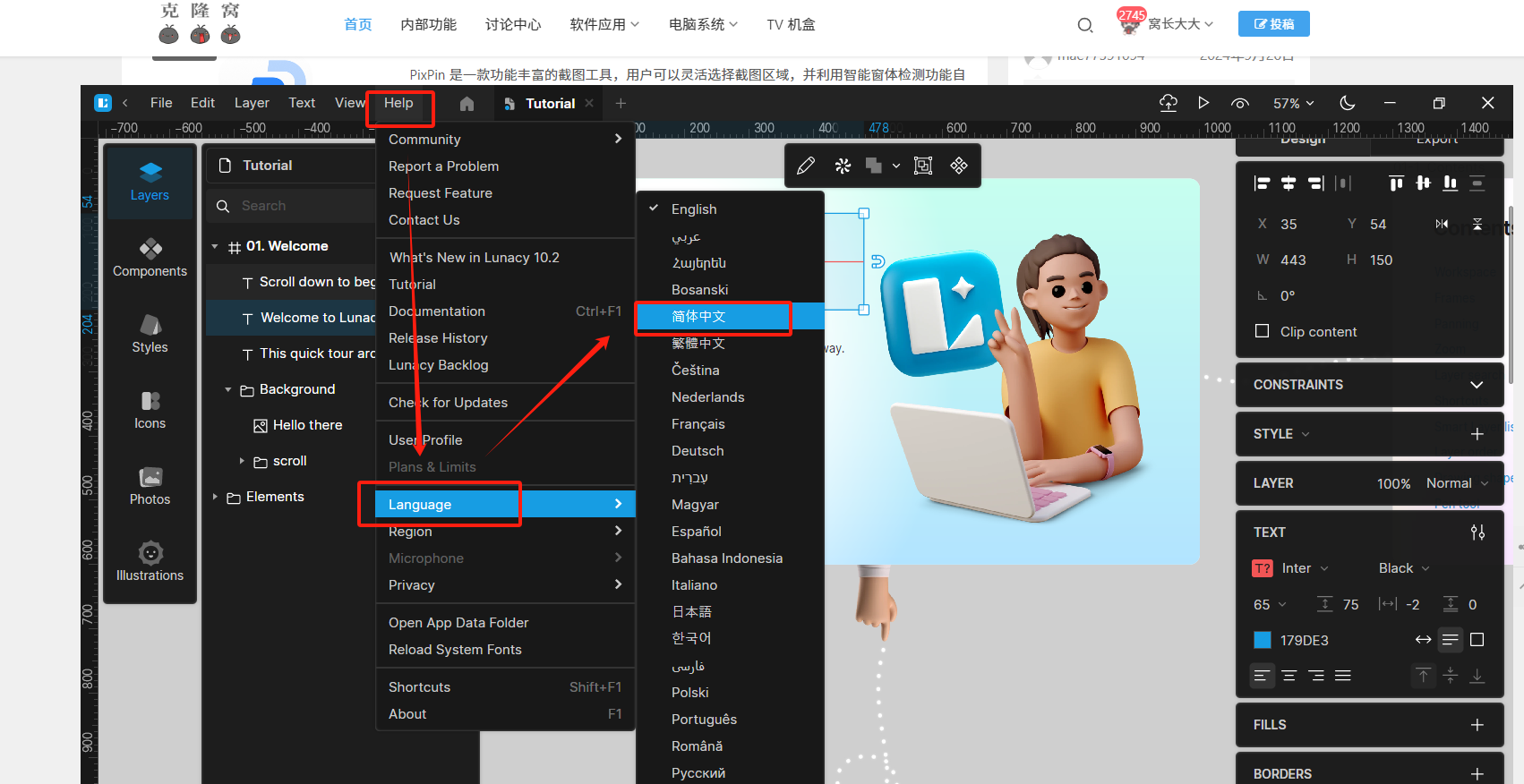Toggle Clip content checkbox
The image size is (1524, 784).
1263,331
